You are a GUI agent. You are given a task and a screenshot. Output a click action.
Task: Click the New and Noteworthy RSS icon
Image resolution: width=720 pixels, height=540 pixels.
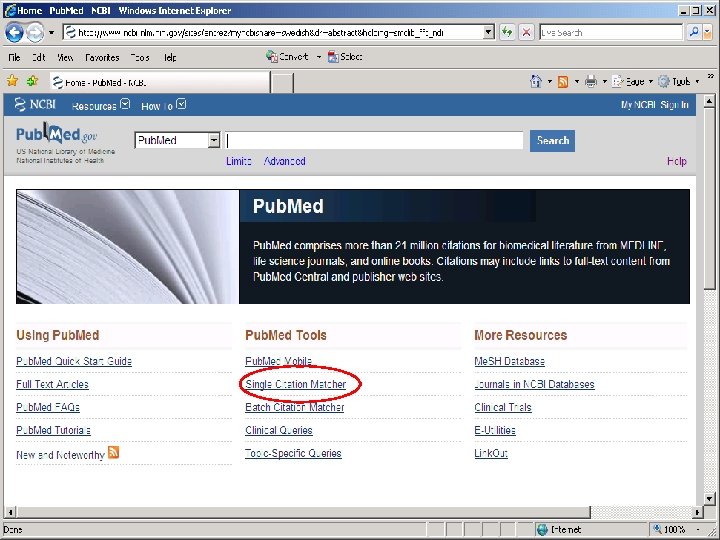113,452
